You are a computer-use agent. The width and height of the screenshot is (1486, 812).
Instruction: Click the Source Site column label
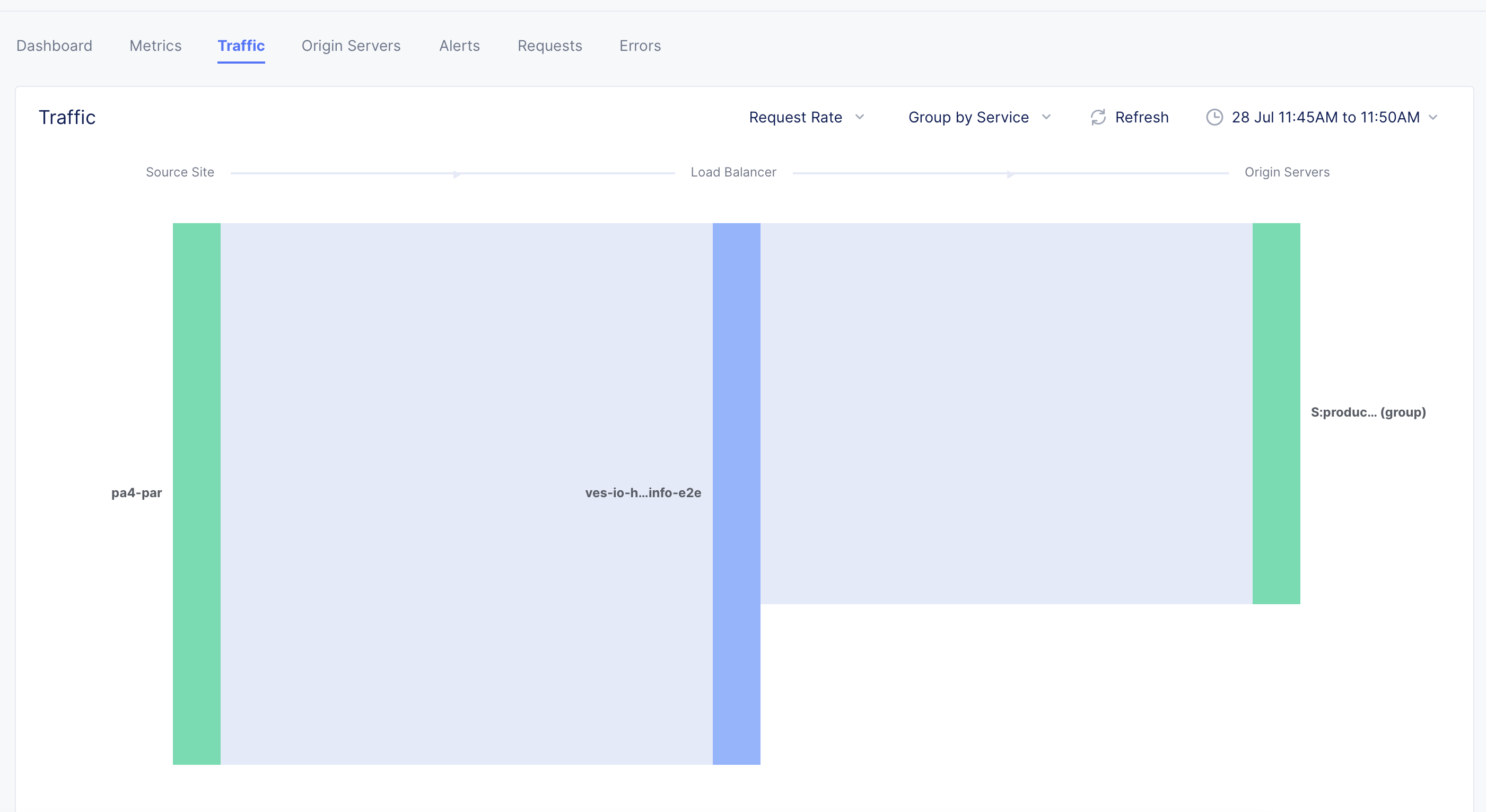[180, 172]
